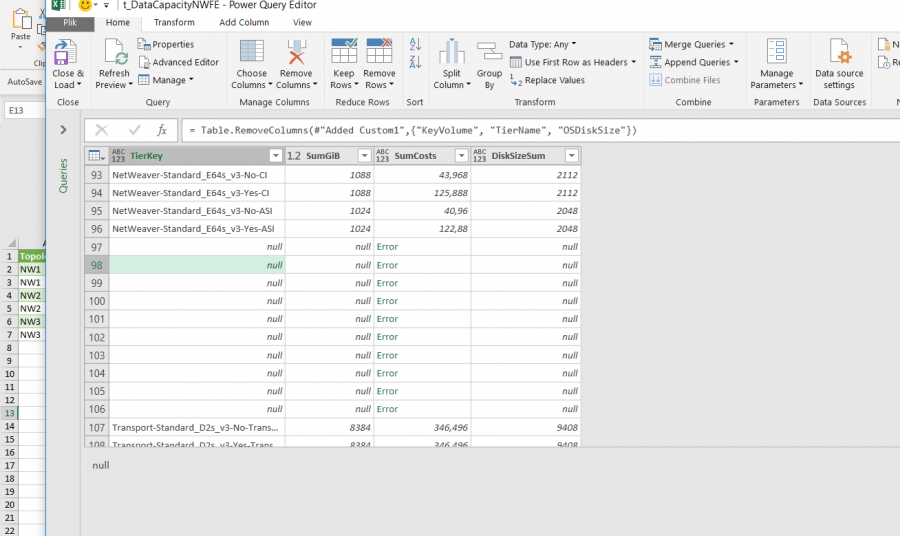The image size is (900, 536).
Task: Open the Manage dropdown in Query group
Action: tap(166, 80)
